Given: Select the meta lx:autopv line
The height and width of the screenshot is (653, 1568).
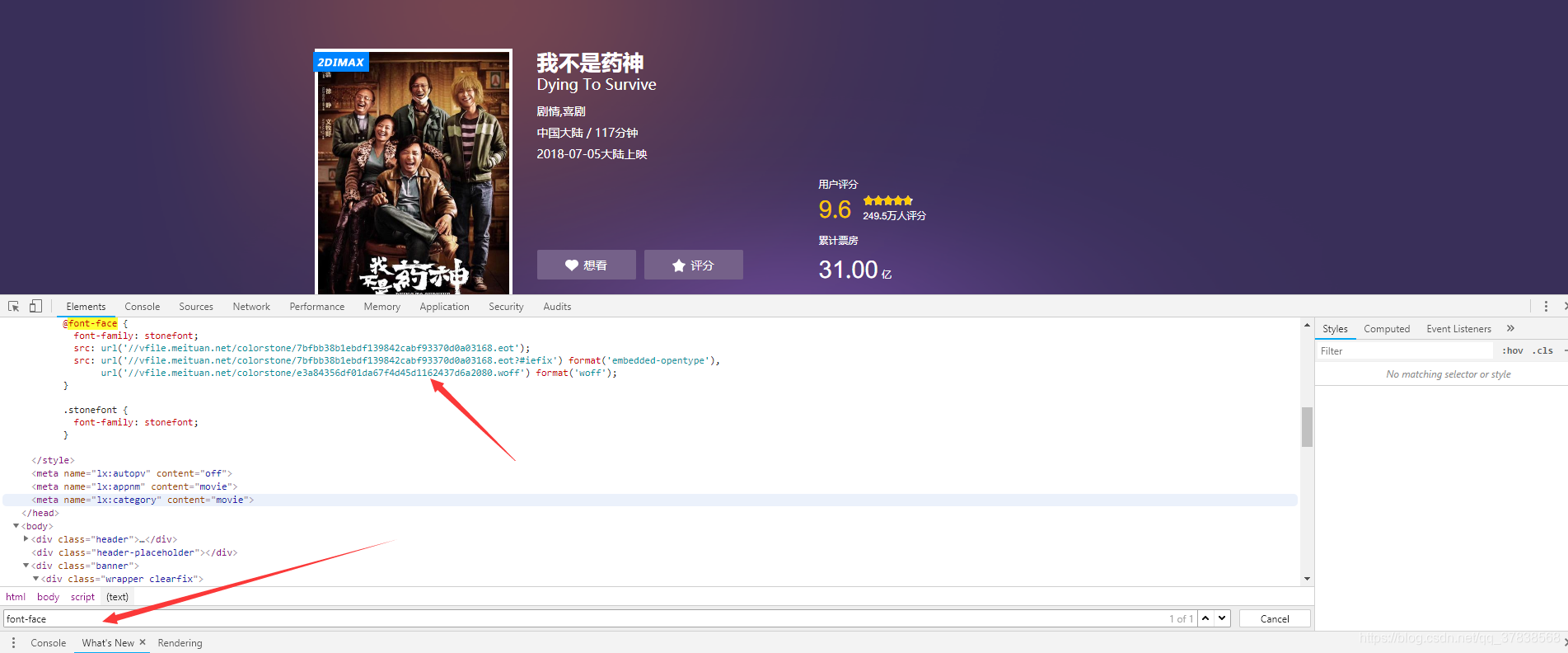Looking at the screenshot, I should pos(132,473).
